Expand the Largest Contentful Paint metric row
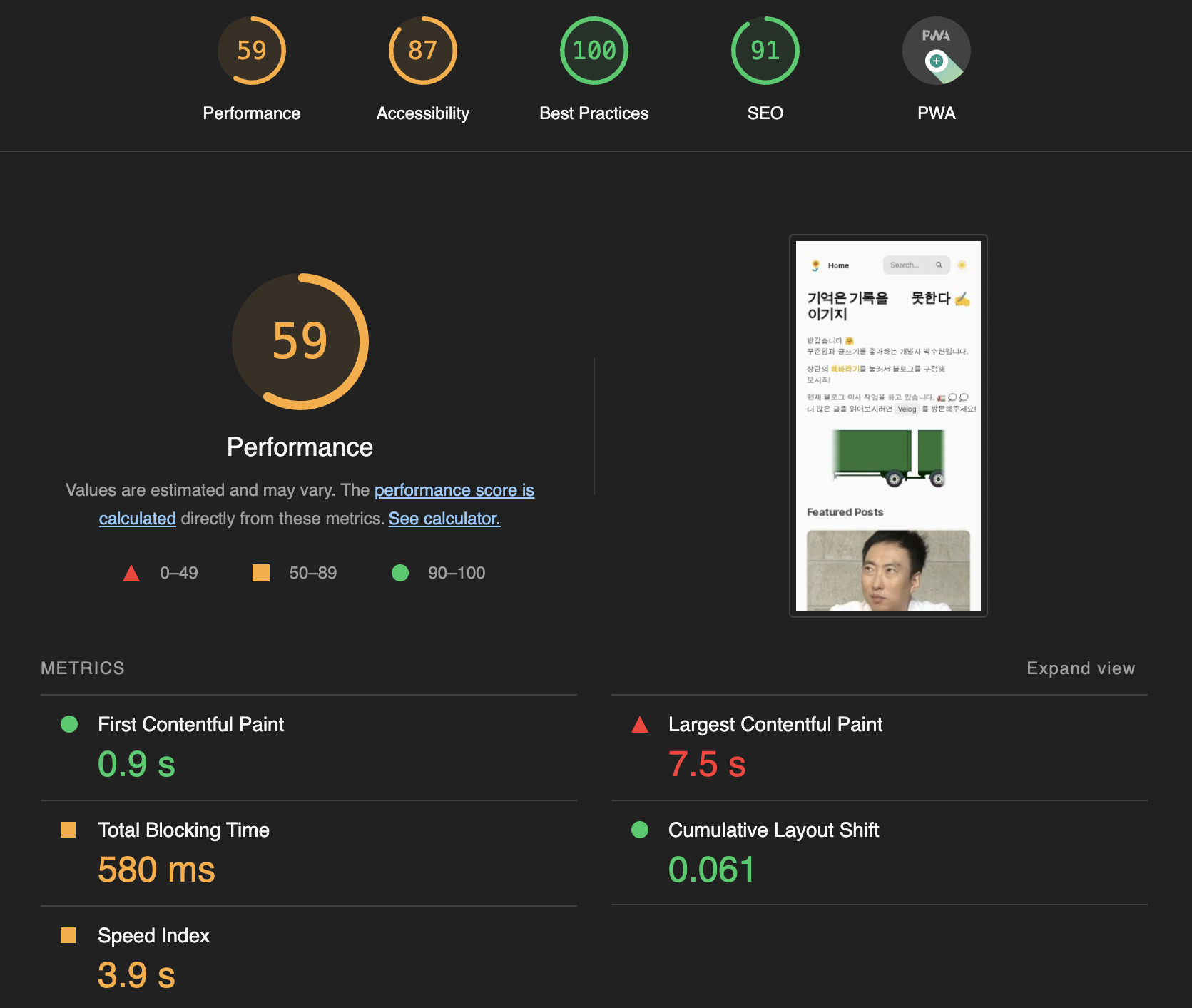Viewport: 1192px width, 1008px height. coord(880,748)
